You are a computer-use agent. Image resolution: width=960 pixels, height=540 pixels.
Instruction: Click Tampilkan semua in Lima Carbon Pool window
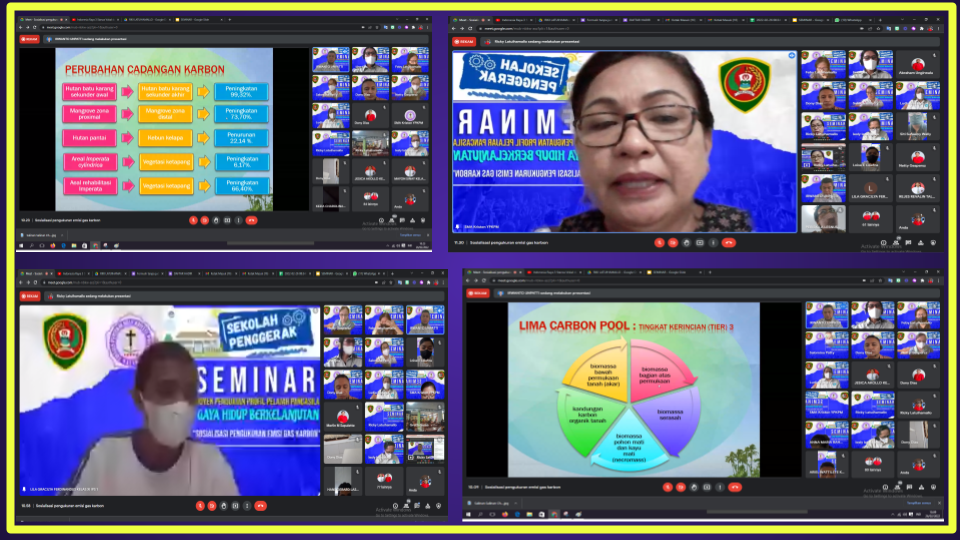(x=919, y=503)
